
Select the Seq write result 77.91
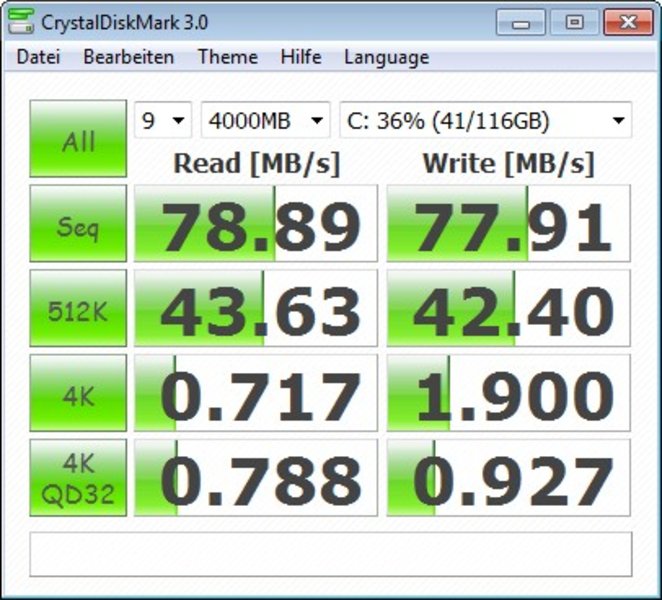509,223
